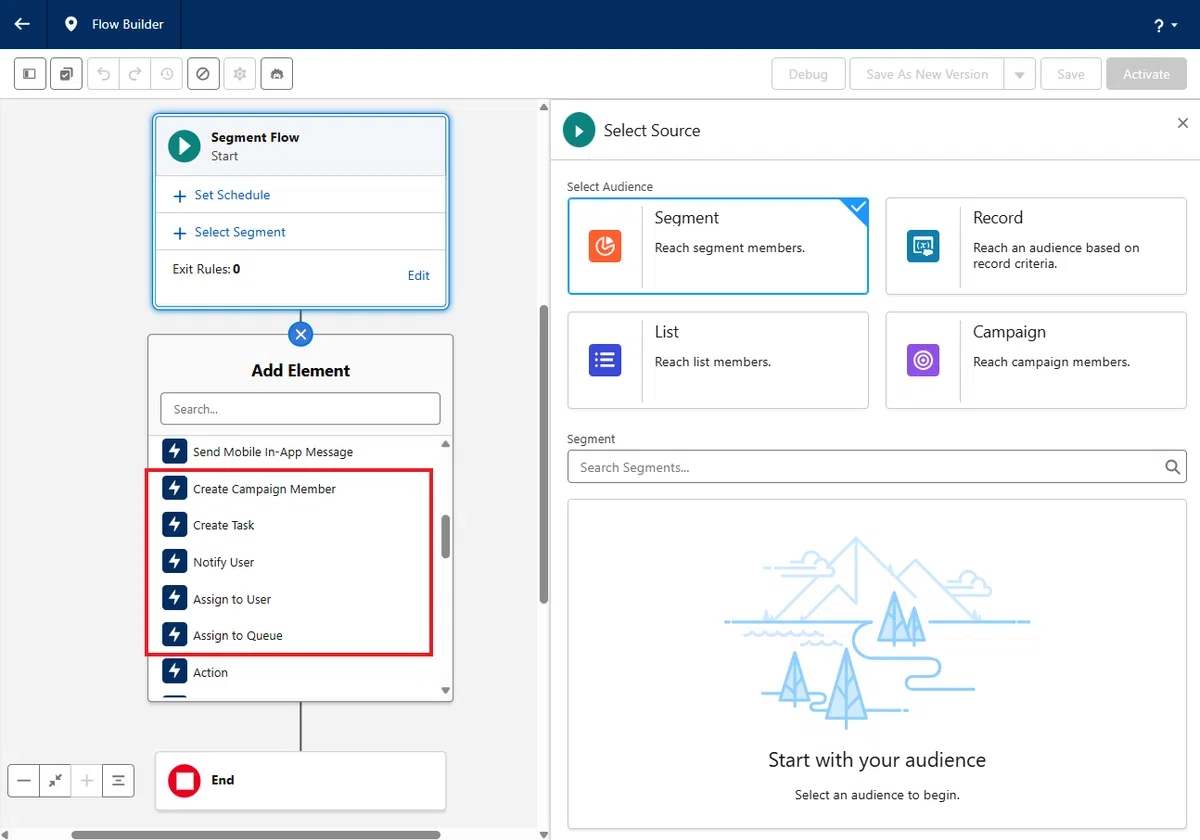Click the auto-layout canvas icon
The image size is (1200, 840).
[x=118, y=780]
